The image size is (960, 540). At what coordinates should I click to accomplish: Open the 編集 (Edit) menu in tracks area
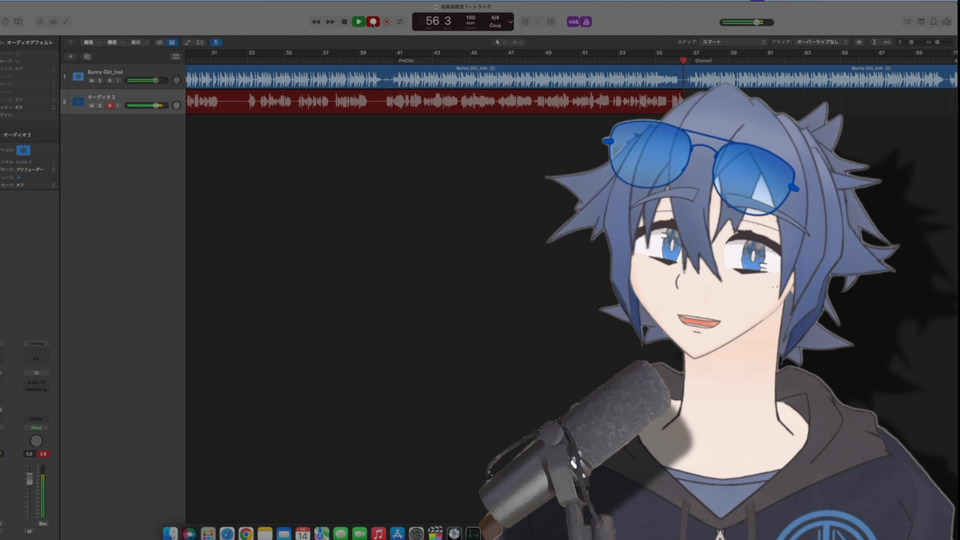[91, 42]
